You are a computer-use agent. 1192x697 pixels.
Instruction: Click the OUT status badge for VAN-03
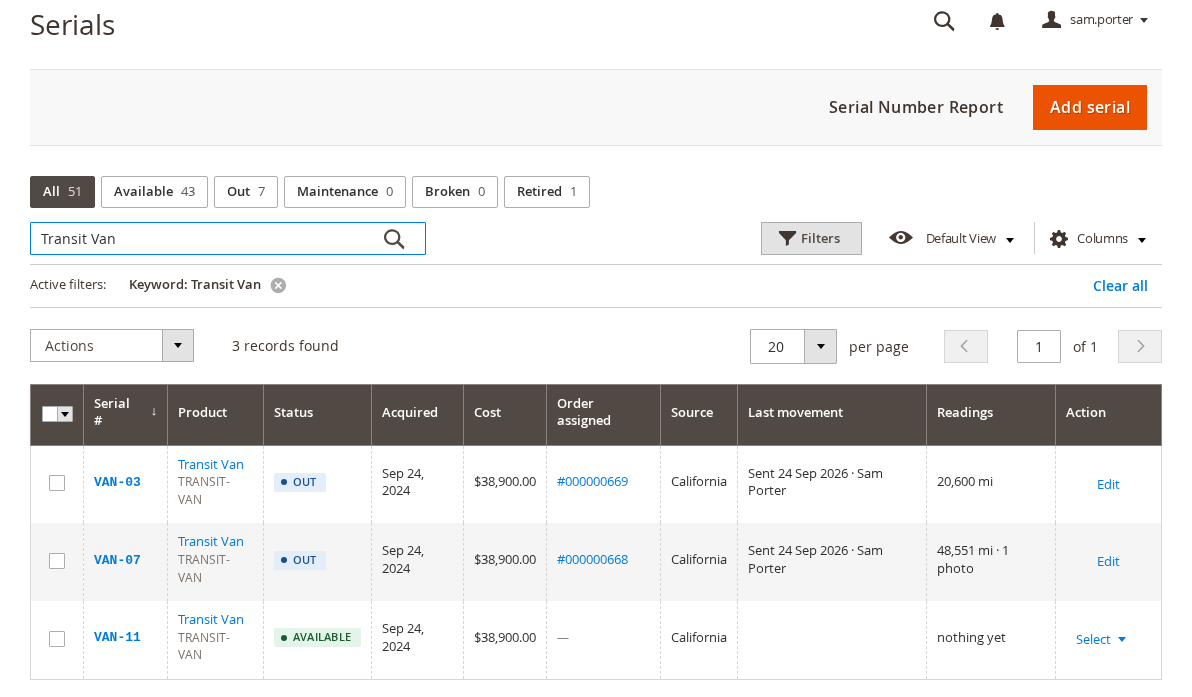300,482
